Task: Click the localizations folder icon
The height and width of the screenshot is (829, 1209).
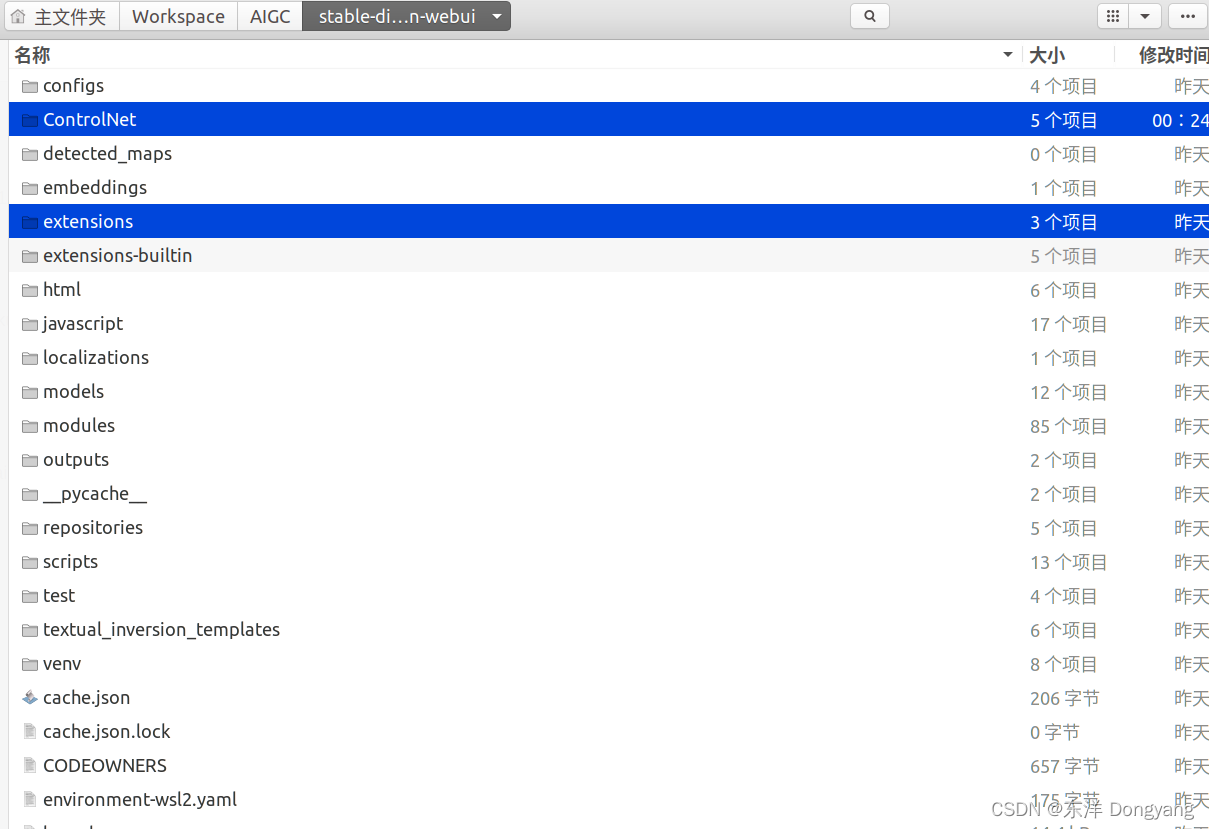Action: pyautogui.click(x=30, y=358)
